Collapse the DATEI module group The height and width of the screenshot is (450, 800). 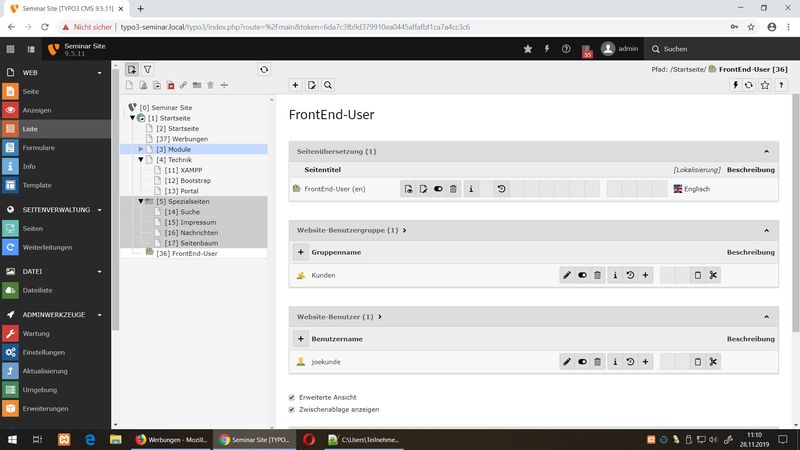pos(99,271)
